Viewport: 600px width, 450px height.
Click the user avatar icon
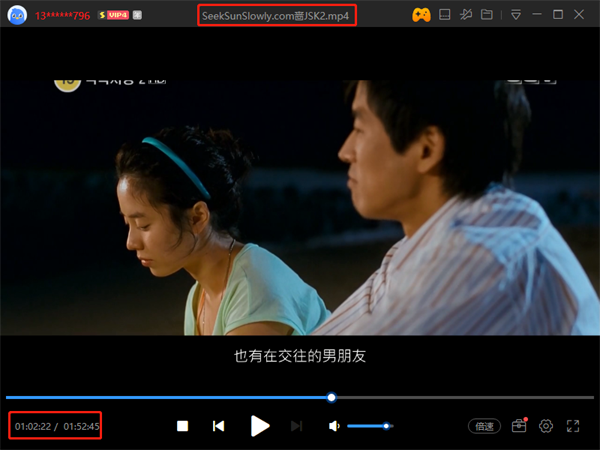[16, 15]
